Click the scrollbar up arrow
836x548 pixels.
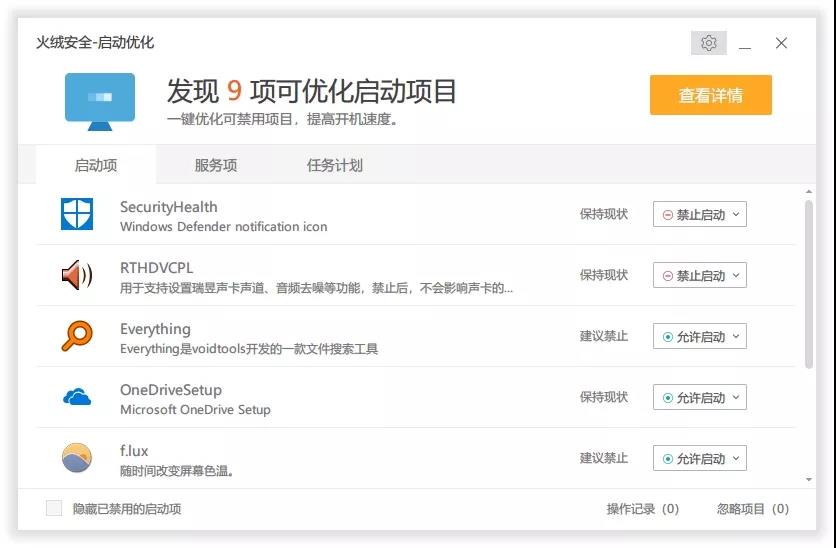[x=809, y=191]
